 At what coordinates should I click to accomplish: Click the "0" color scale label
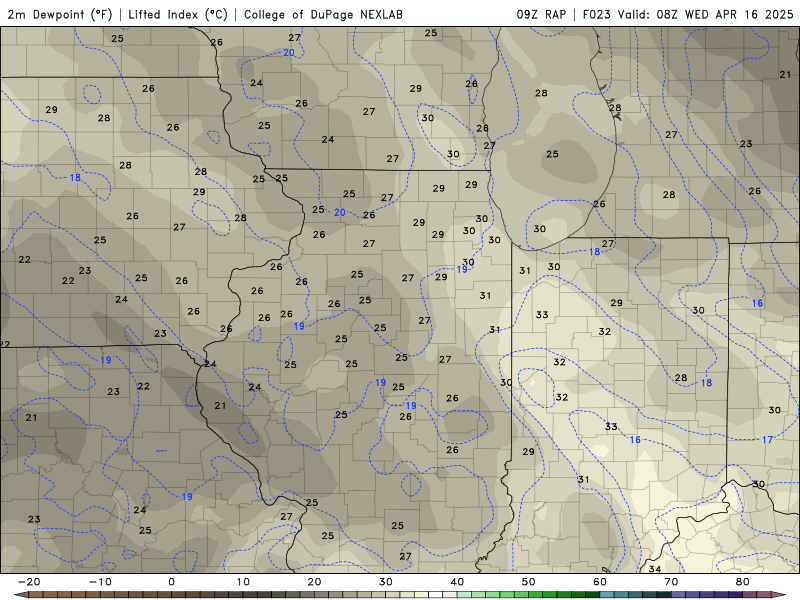tap(171, 582)
